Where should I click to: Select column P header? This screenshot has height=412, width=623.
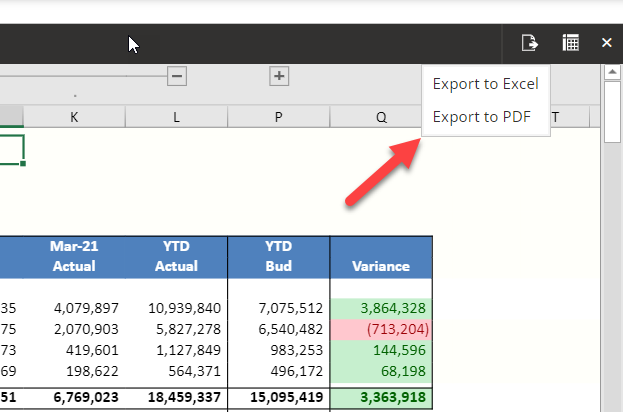(279, 118)
